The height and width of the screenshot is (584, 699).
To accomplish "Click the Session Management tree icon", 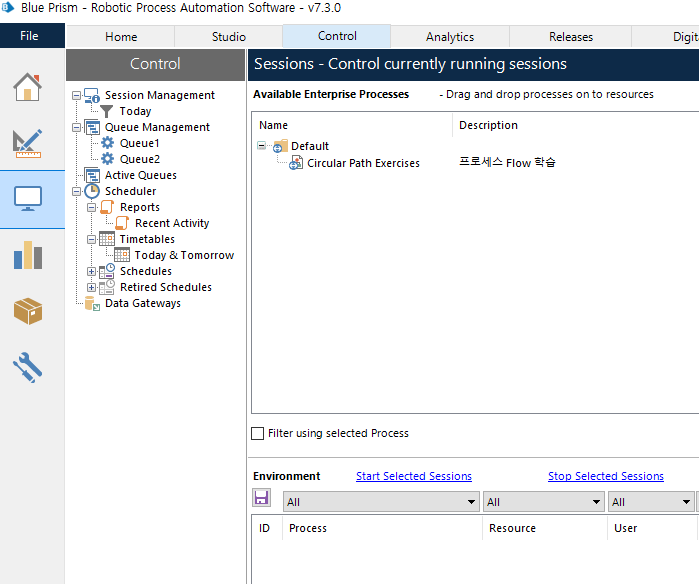I will tap(92, 95).
